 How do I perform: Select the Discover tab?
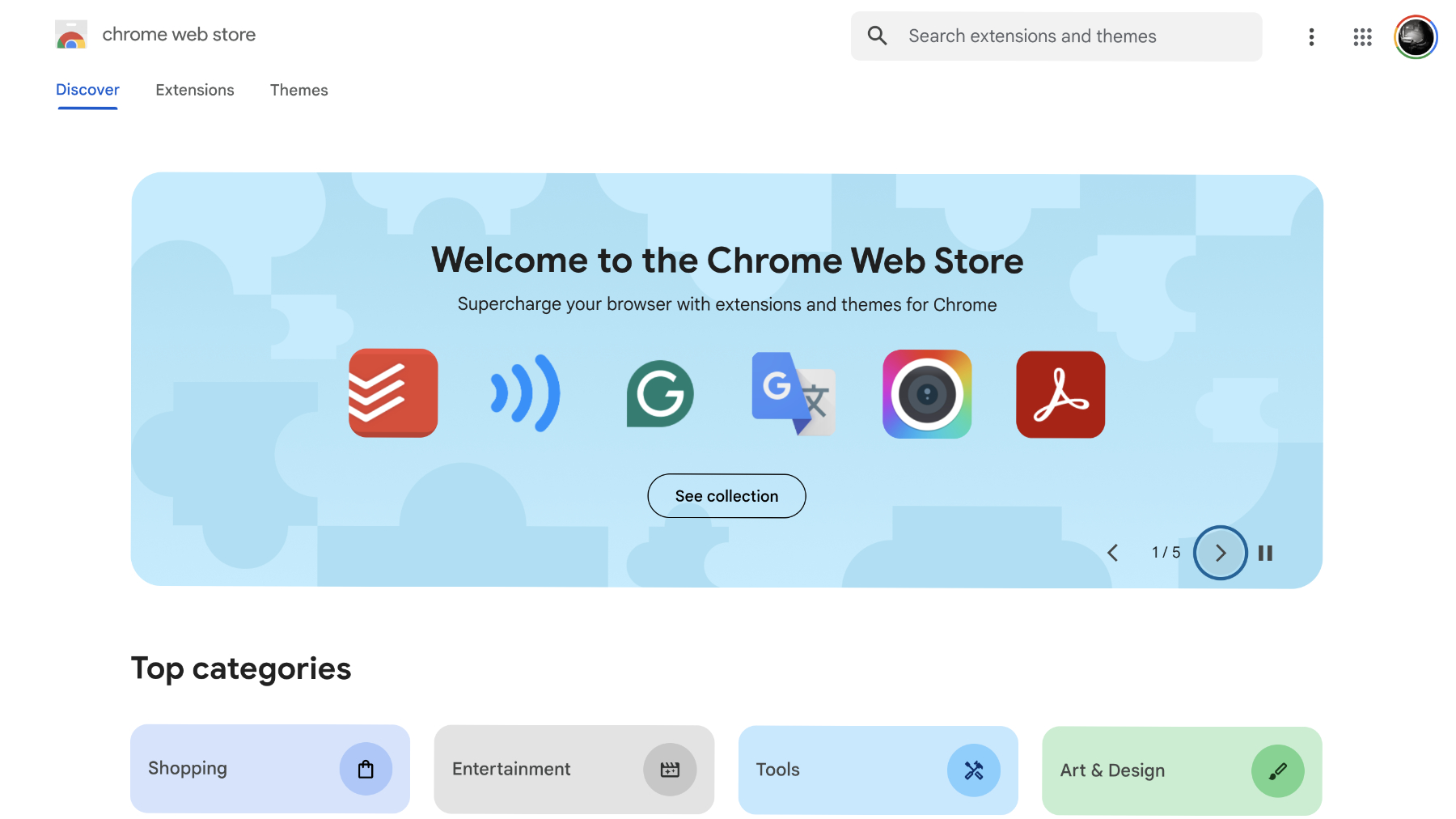click(87, 90)
